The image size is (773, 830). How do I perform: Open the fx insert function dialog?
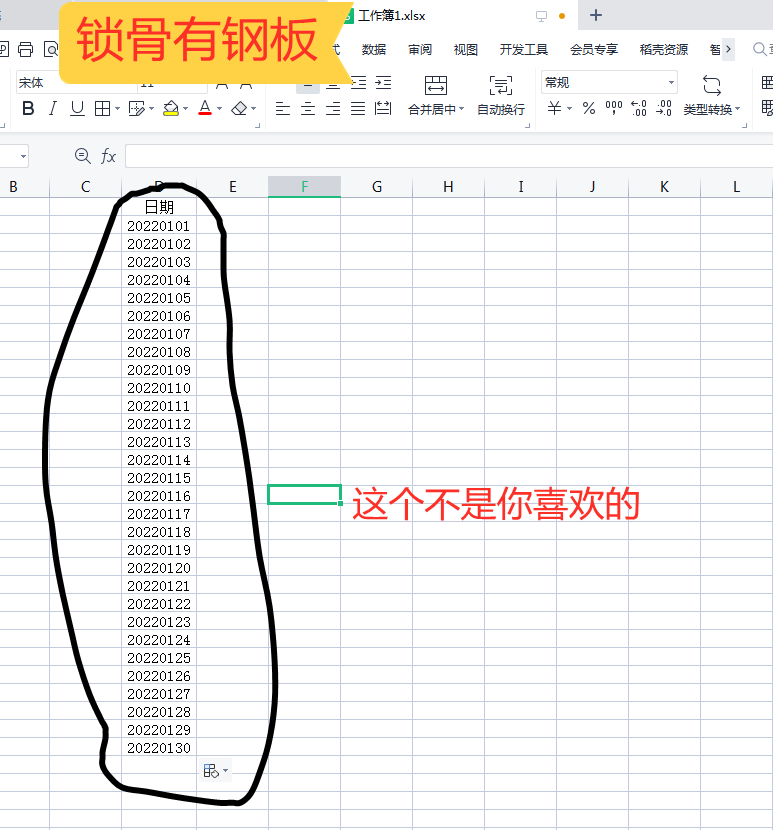click(108, 156)
